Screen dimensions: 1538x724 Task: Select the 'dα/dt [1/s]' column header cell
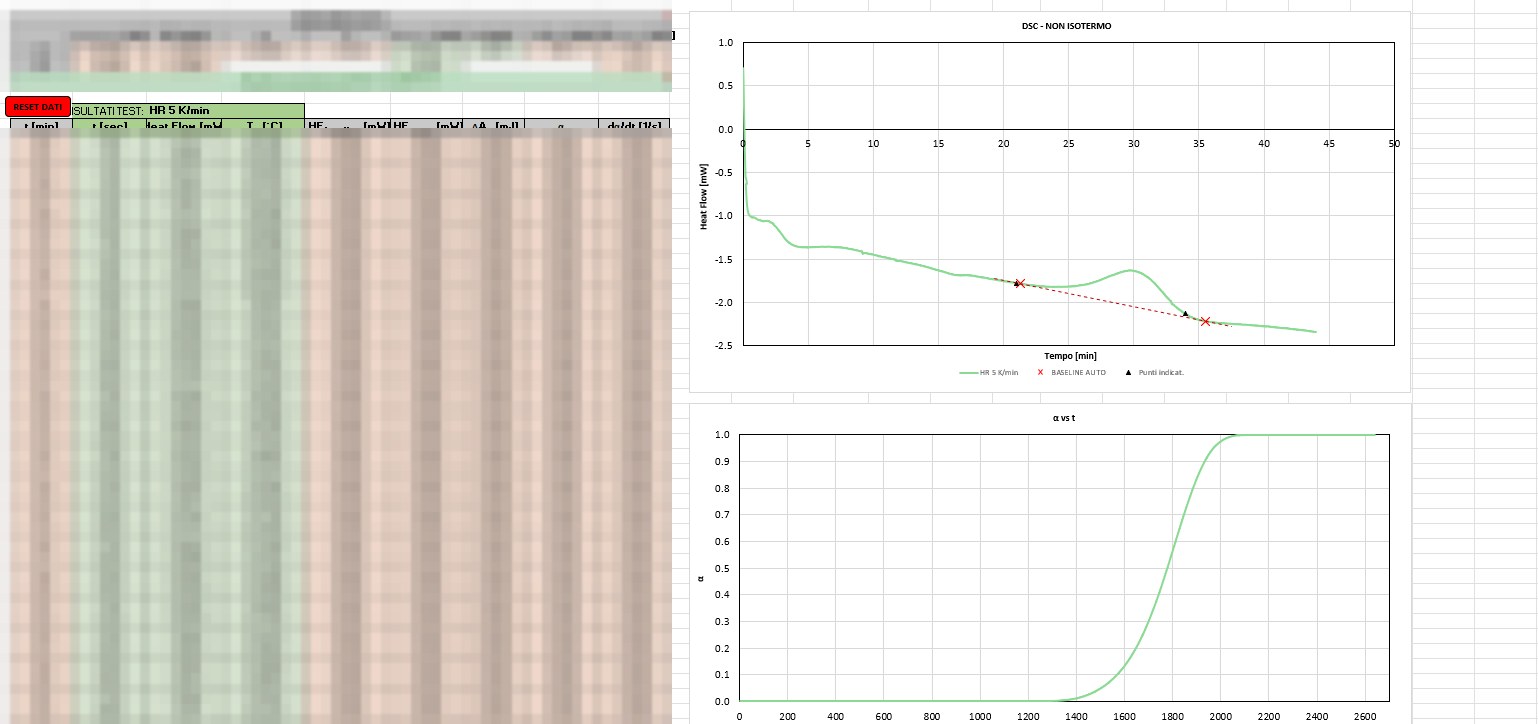(x=633, y=126)
